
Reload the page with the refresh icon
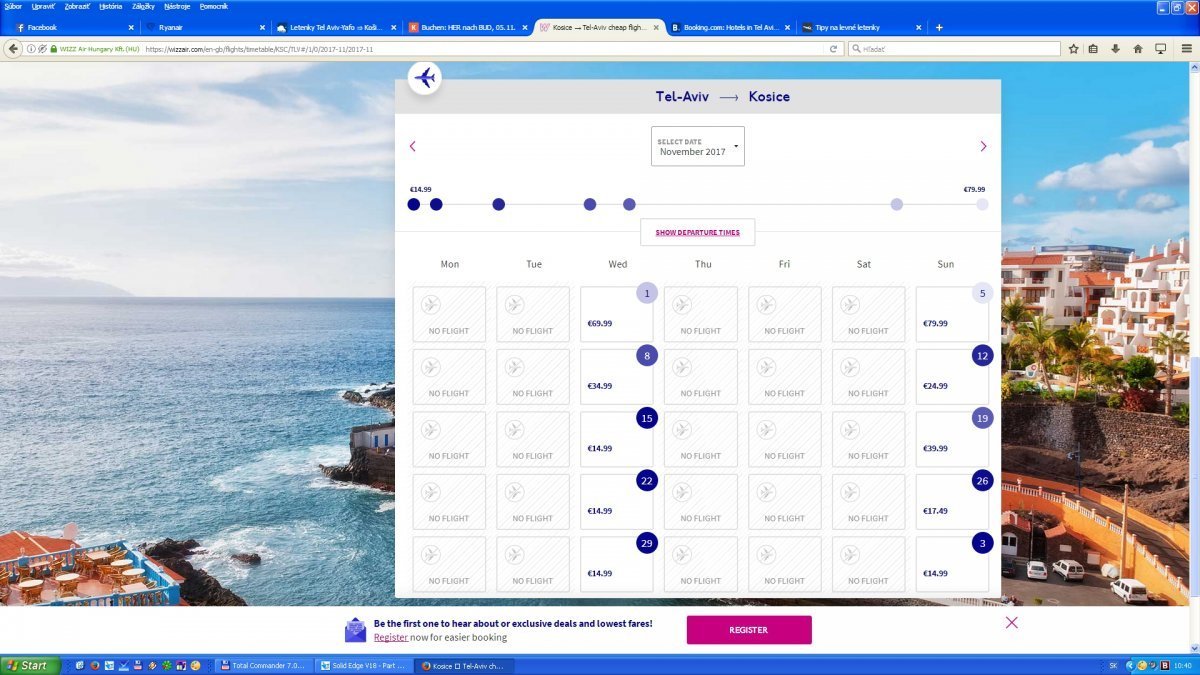coord(833,48)
